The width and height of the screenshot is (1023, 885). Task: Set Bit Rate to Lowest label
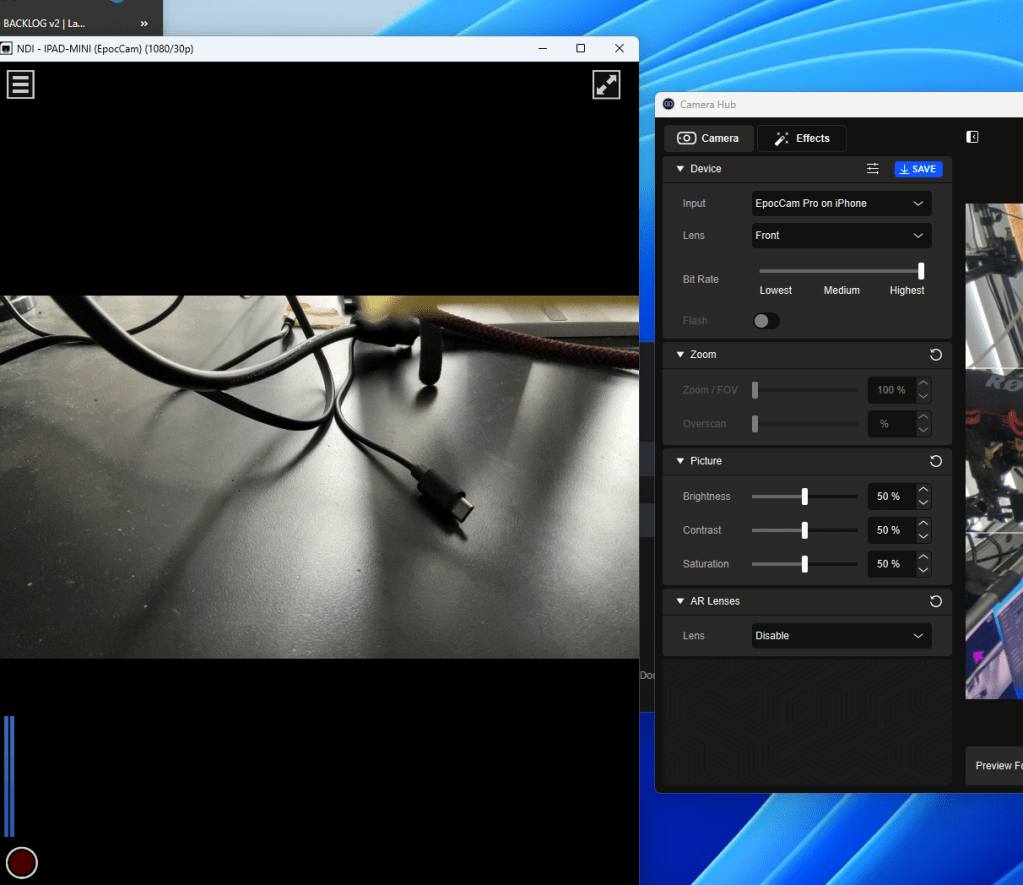[775, 290]
